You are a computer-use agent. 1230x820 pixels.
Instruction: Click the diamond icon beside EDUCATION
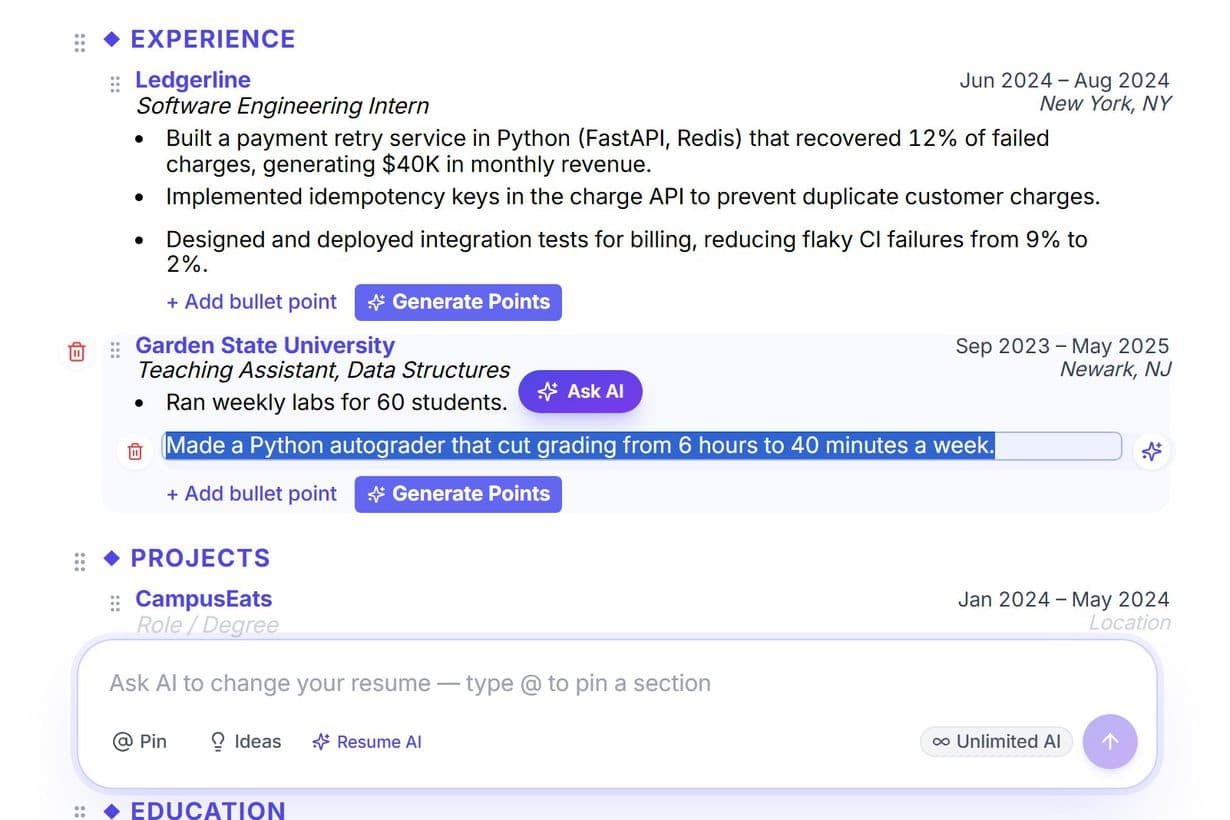[x=112, y=809]
